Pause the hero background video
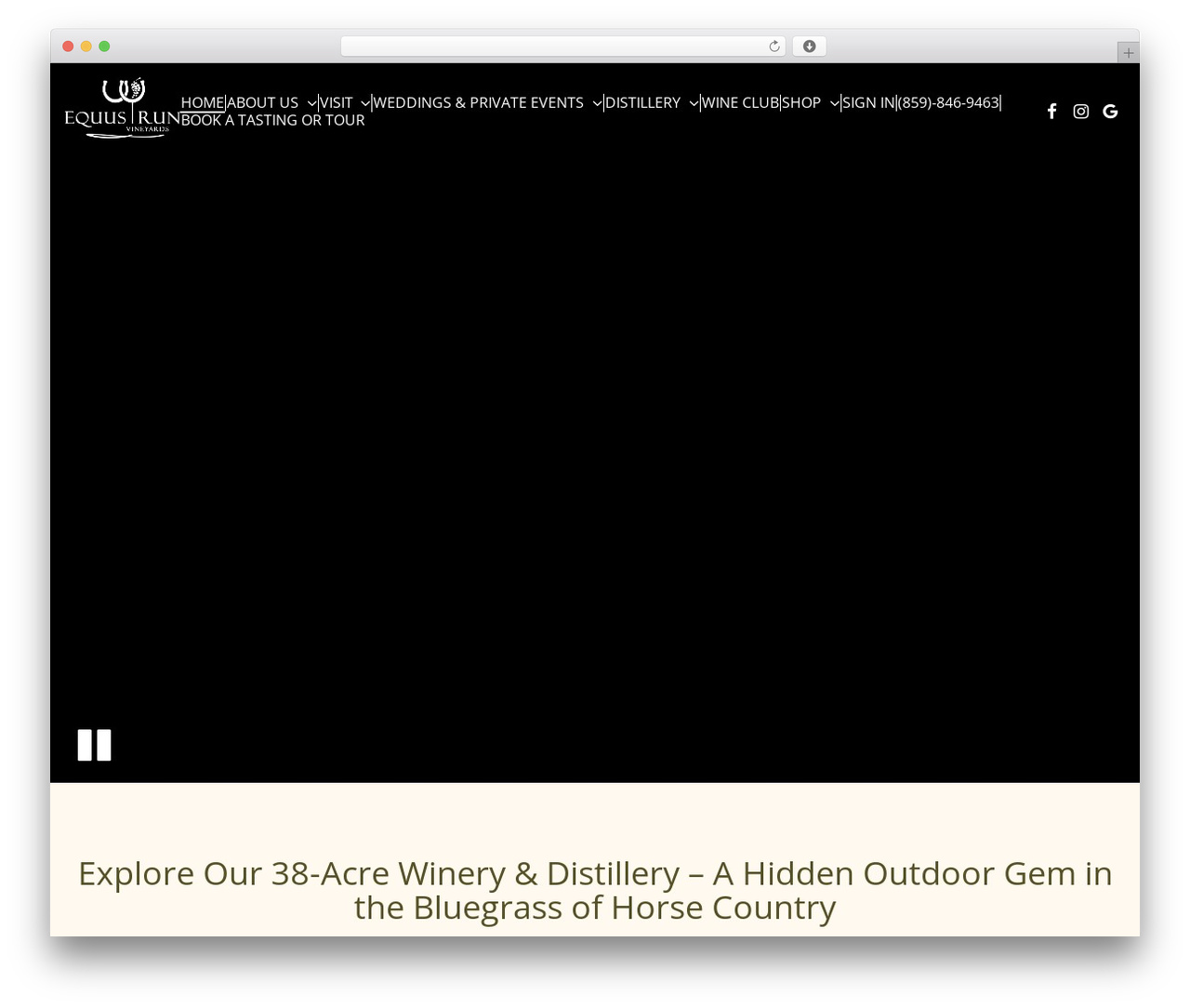The height and width of the screenshot is (1008, 1190). click(x=94, y=745)
